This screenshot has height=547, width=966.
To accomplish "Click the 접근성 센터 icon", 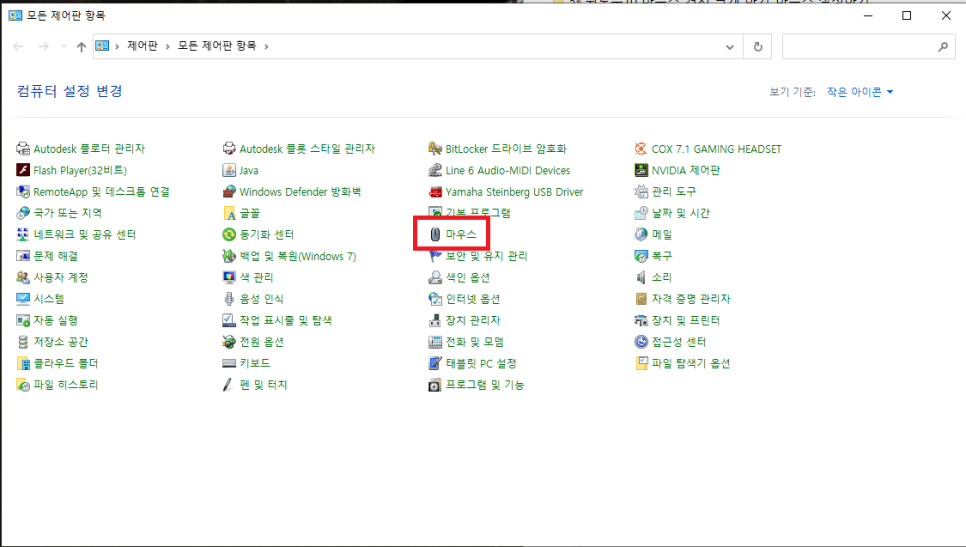I will point(641,342).
